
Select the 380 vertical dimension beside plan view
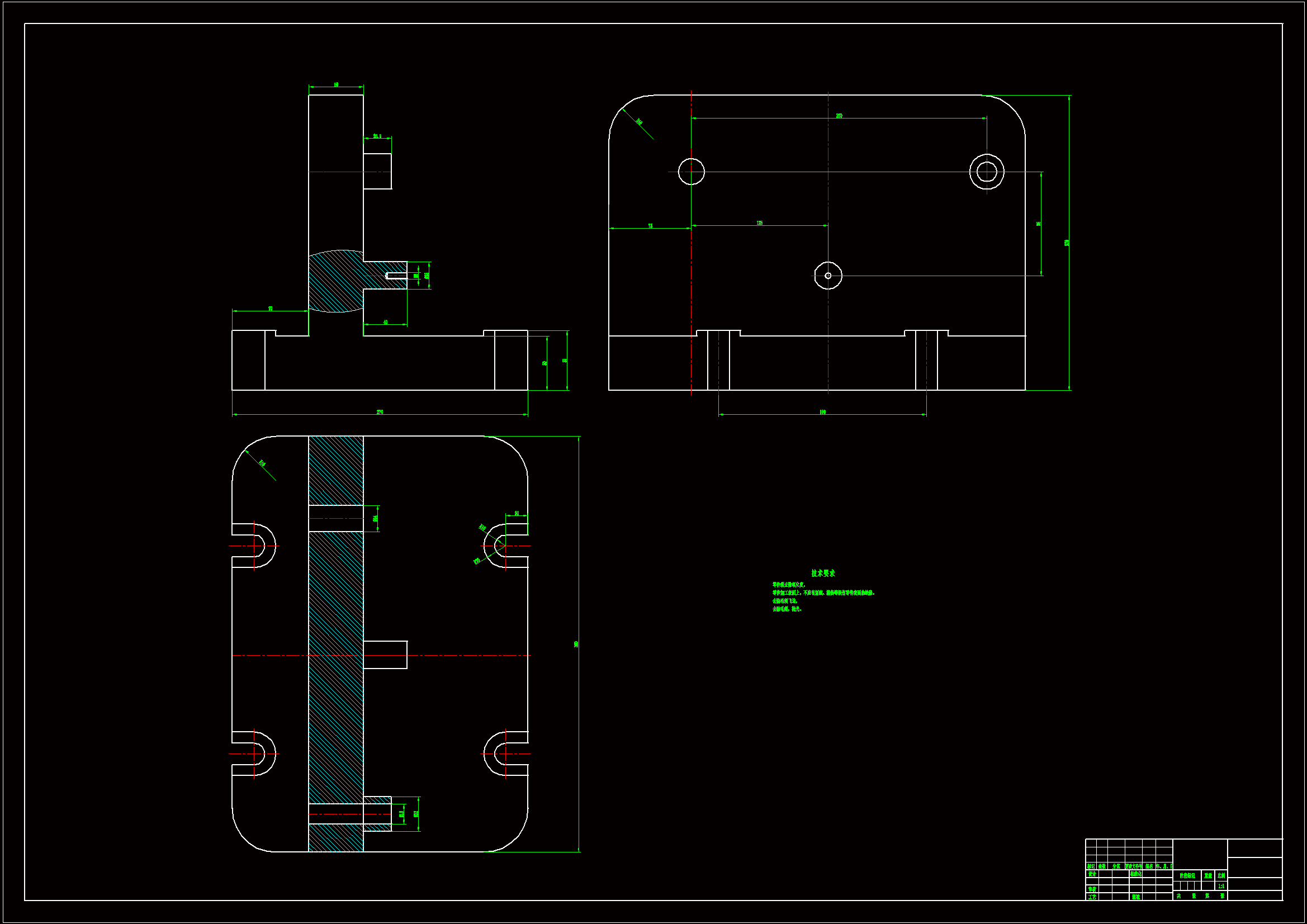point(576,644)
